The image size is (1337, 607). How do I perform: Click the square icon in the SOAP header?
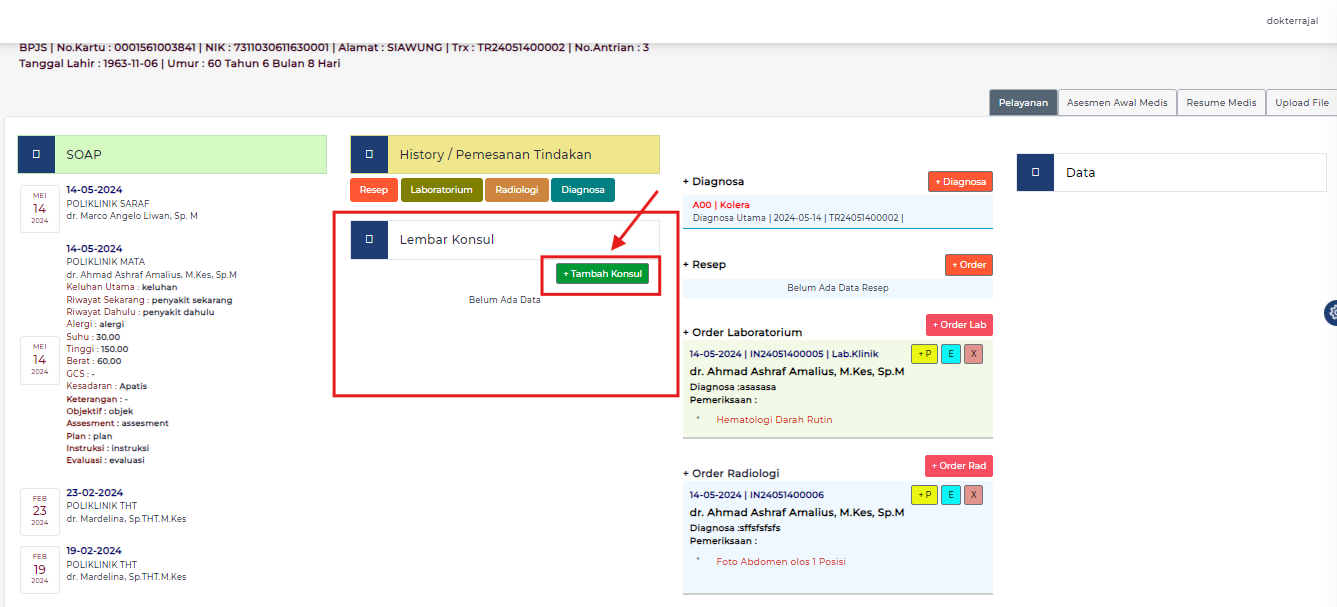36,155
